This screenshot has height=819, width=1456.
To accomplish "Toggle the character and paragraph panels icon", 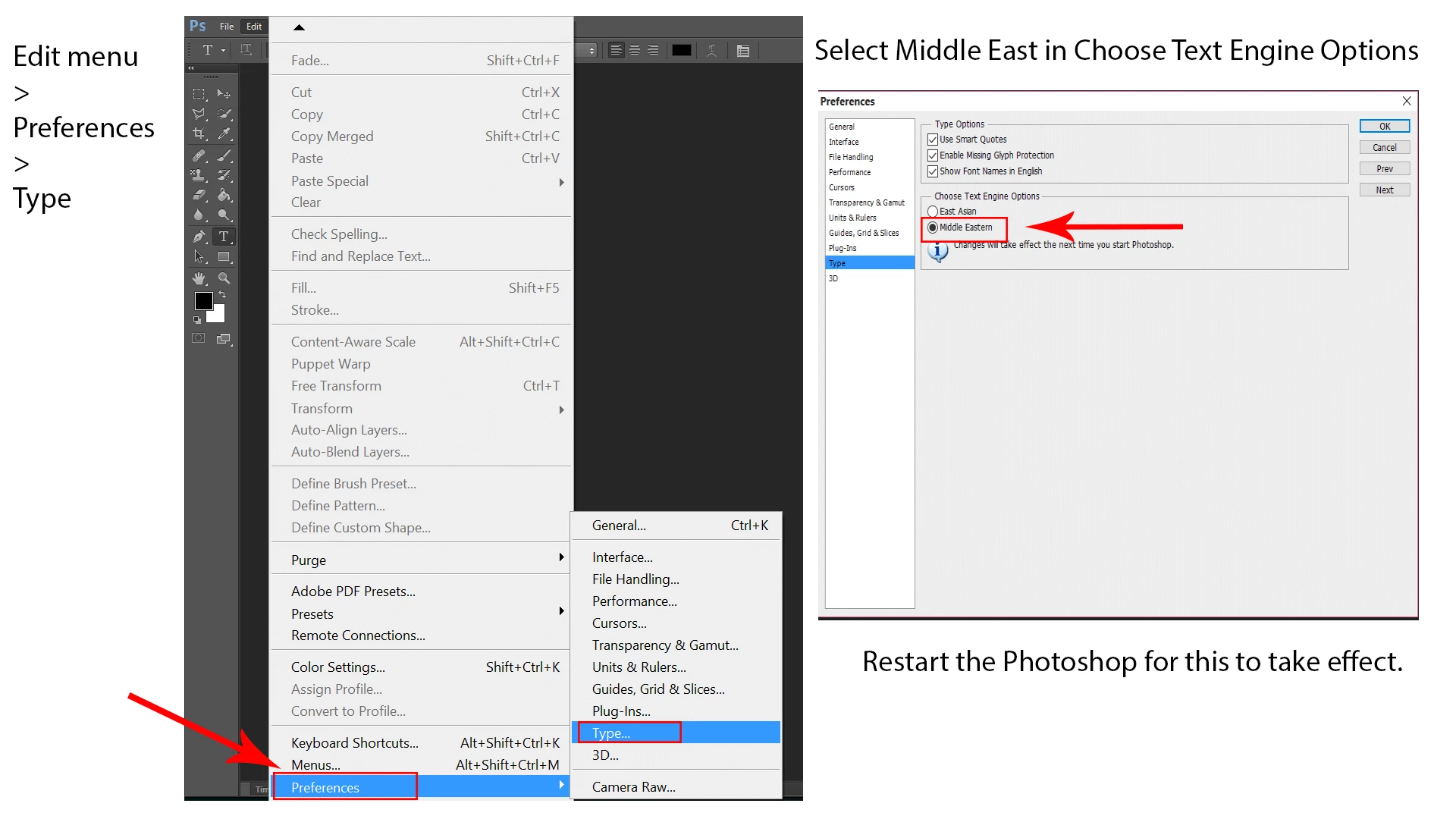I will pos(743,51).
